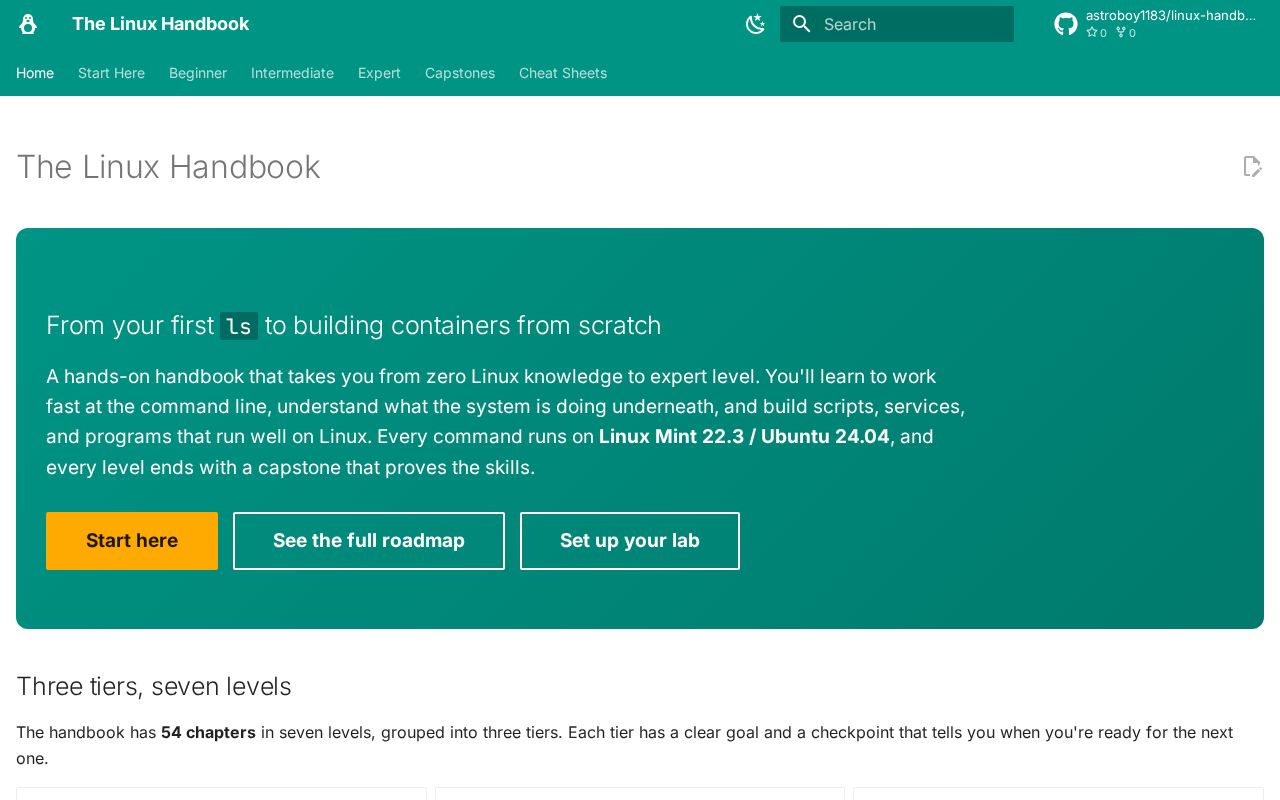
Task: Click the large 'The Linux Handbook' page heading
Action: point(168,167)
